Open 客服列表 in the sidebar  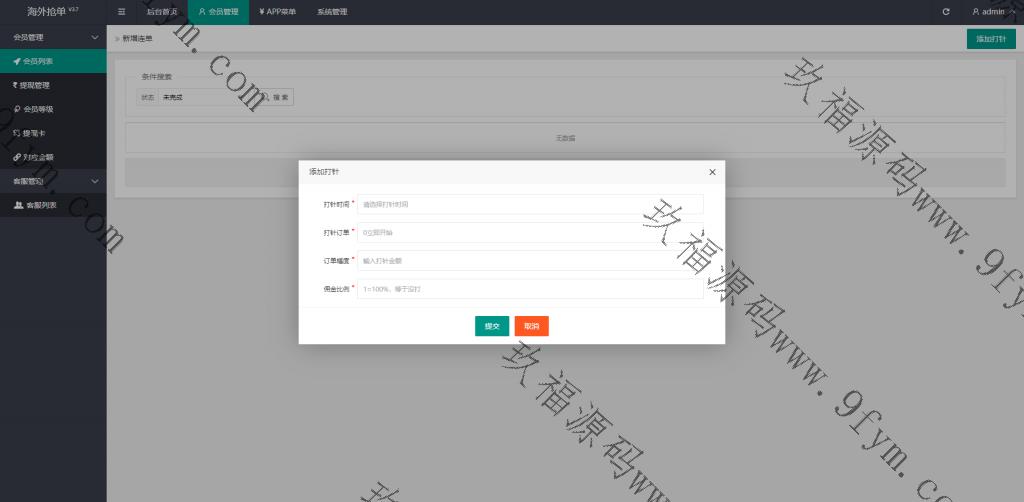pos(53,205)
